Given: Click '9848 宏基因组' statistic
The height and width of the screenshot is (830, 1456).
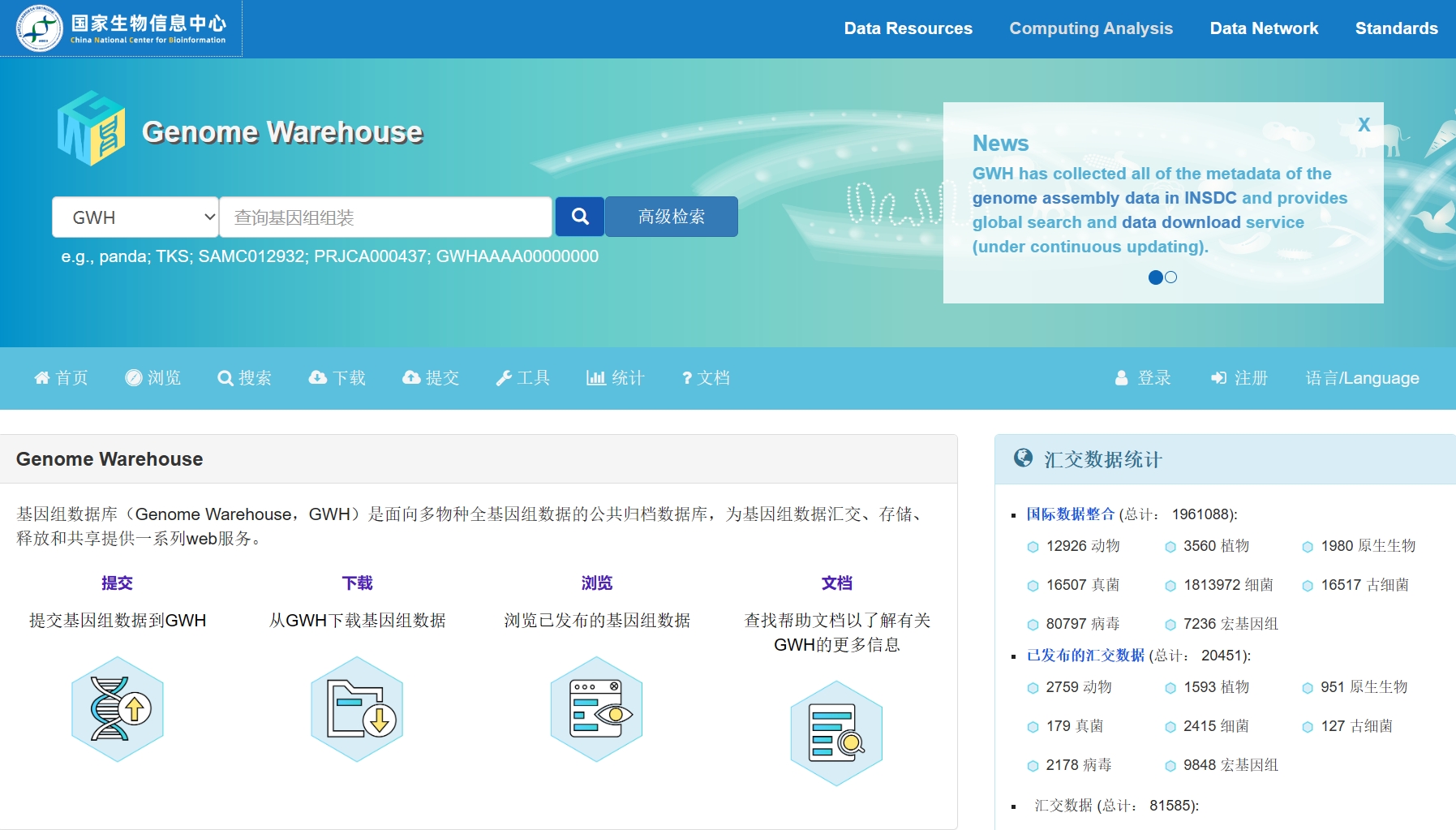Looking at the screenshot, I should [x=1231, y=765].
